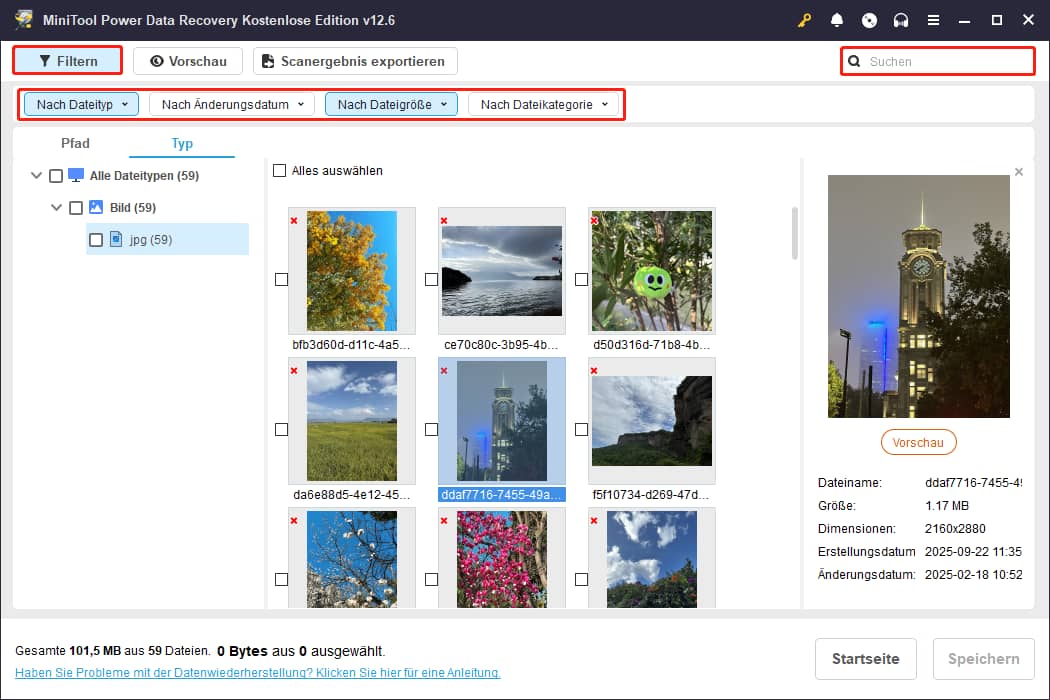
Task: Open the Nach Dateikategorie dropdown
Action: [x=545, y=103]
